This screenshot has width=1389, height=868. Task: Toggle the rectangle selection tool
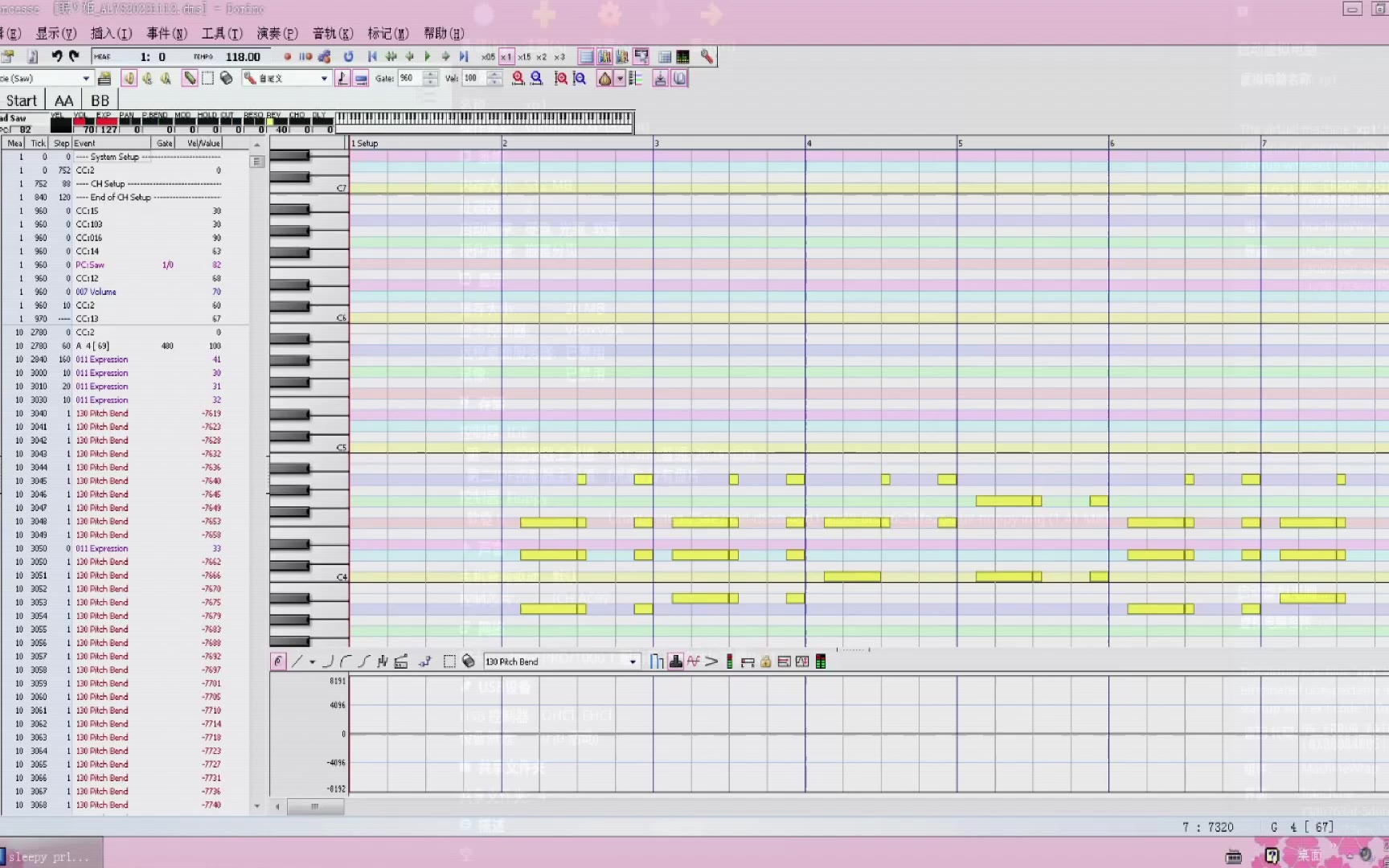[208, 79]
